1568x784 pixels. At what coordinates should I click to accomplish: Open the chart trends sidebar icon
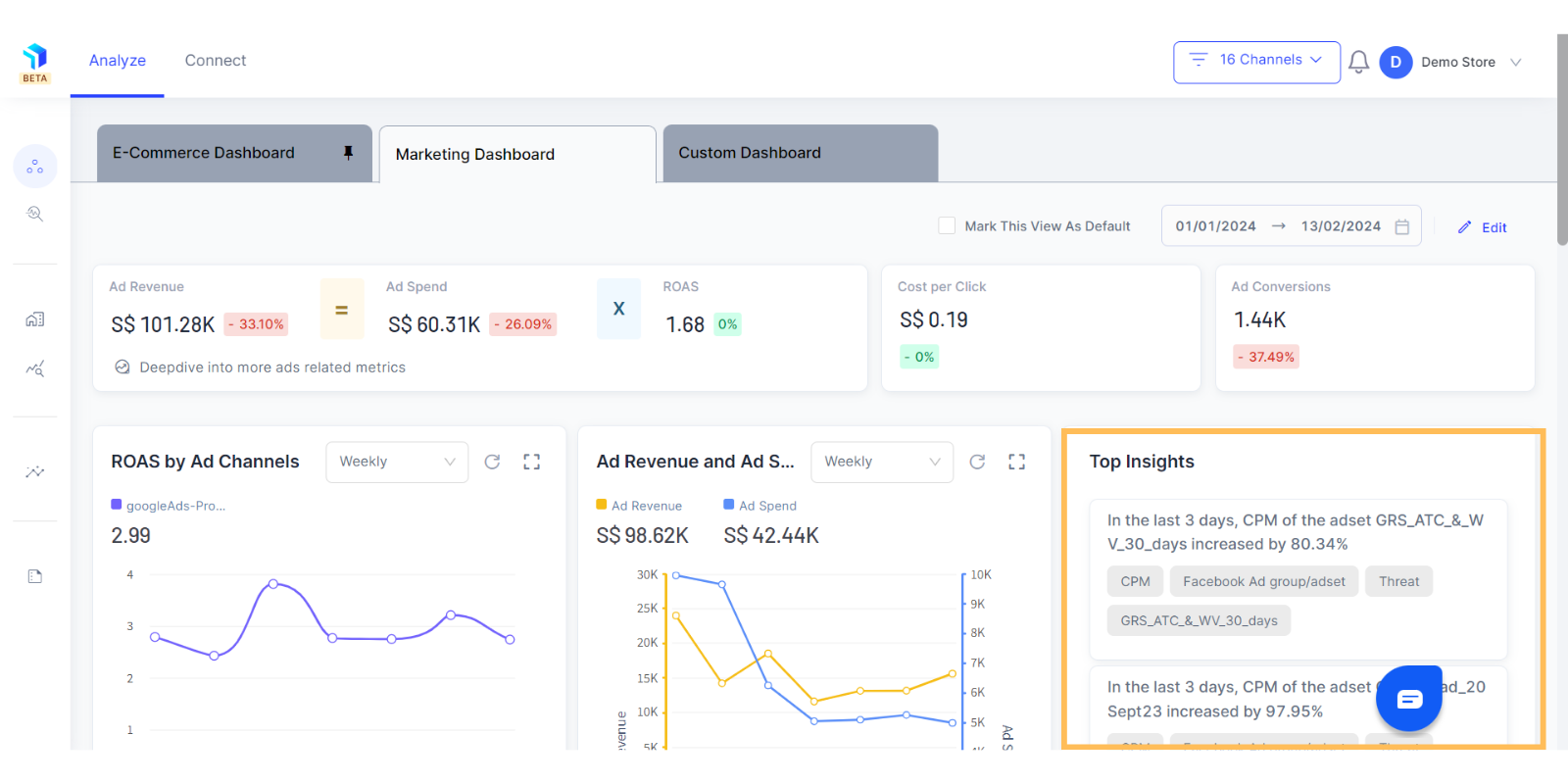tap(35, 369)
